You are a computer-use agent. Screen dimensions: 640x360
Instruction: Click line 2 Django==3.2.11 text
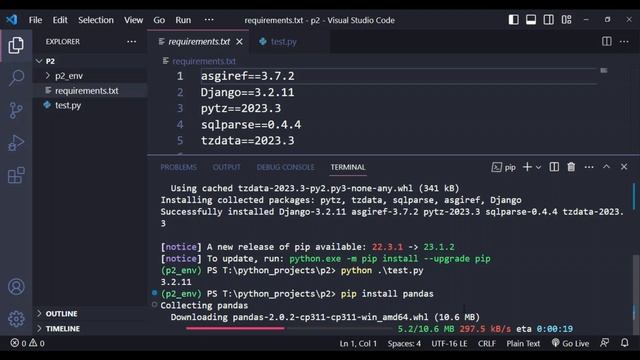[x=247, y=92]
